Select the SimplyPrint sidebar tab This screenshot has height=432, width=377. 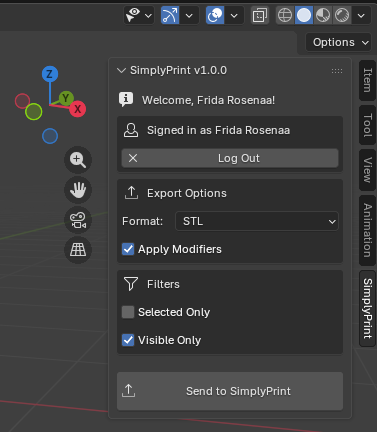[367, 308]
